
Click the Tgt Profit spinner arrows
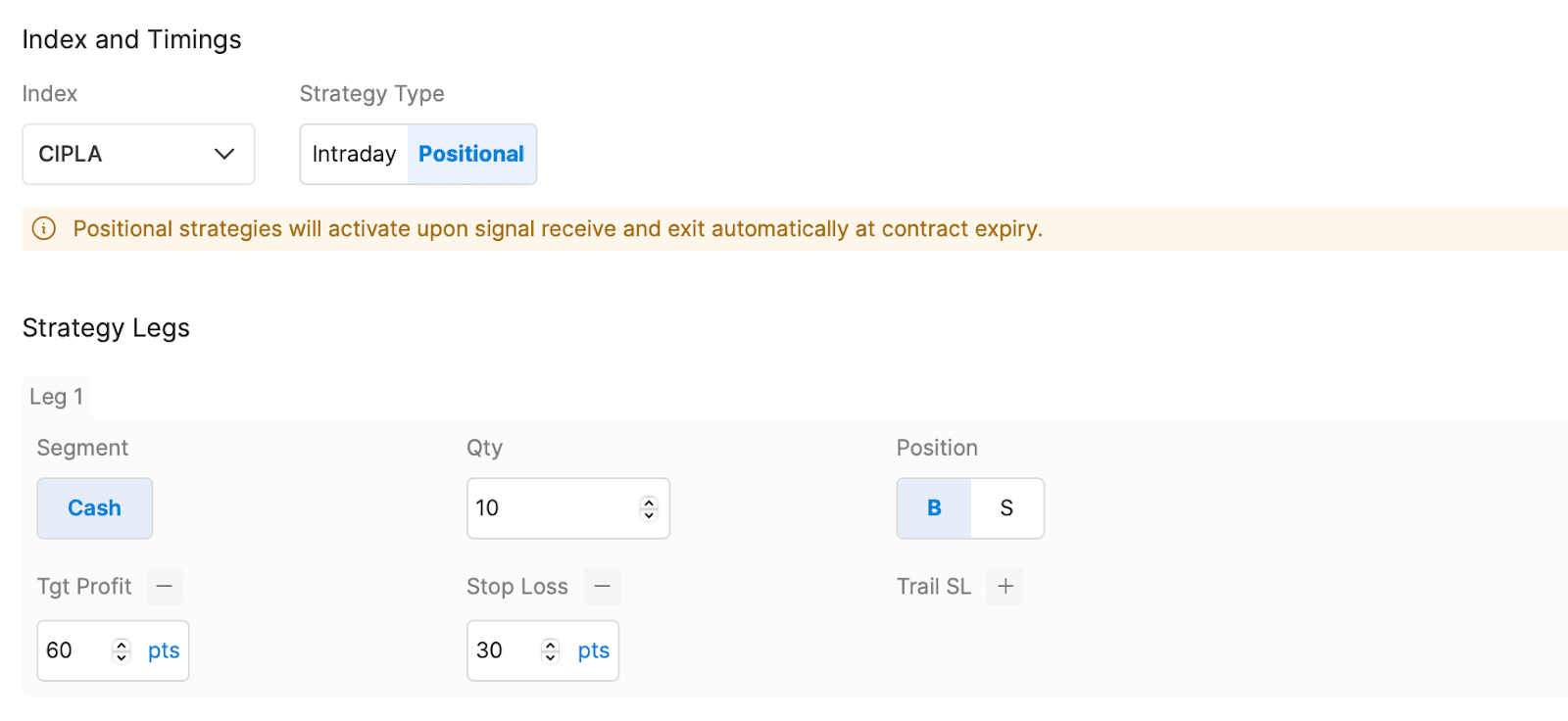(122, 650)
